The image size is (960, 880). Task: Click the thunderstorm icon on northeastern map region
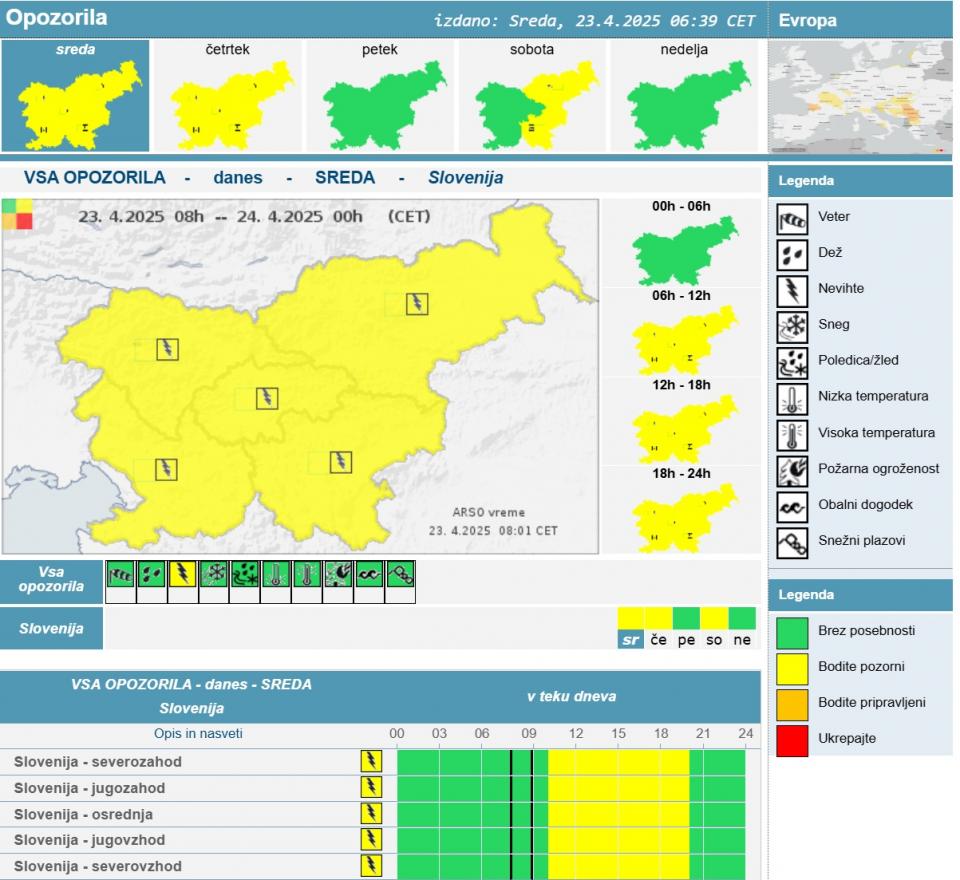coord(417,304)
